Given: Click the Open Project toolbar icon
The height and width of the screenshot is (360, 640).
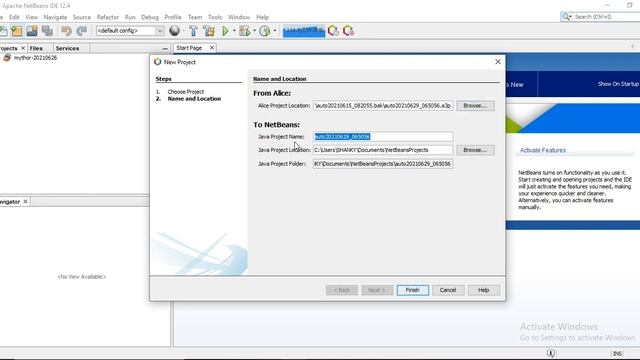Looking at the screenshot, I should point(32,31).
